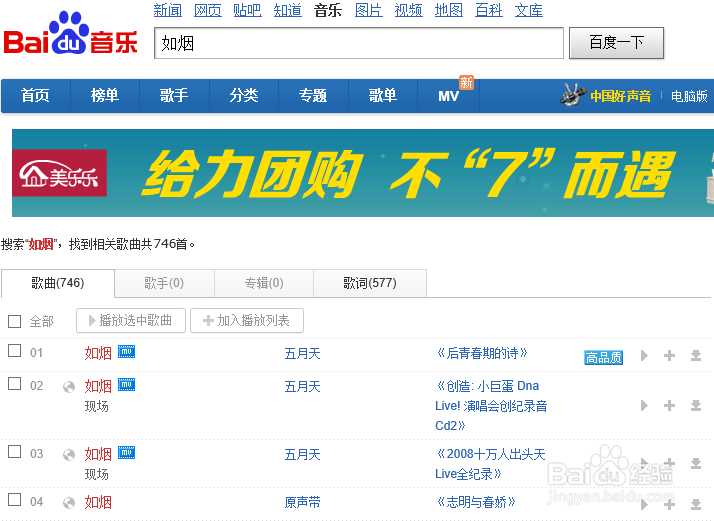This screenshot has width=714, height=521.
Task: Open album 《后青春期的诗》
Action: coord(482,353)
